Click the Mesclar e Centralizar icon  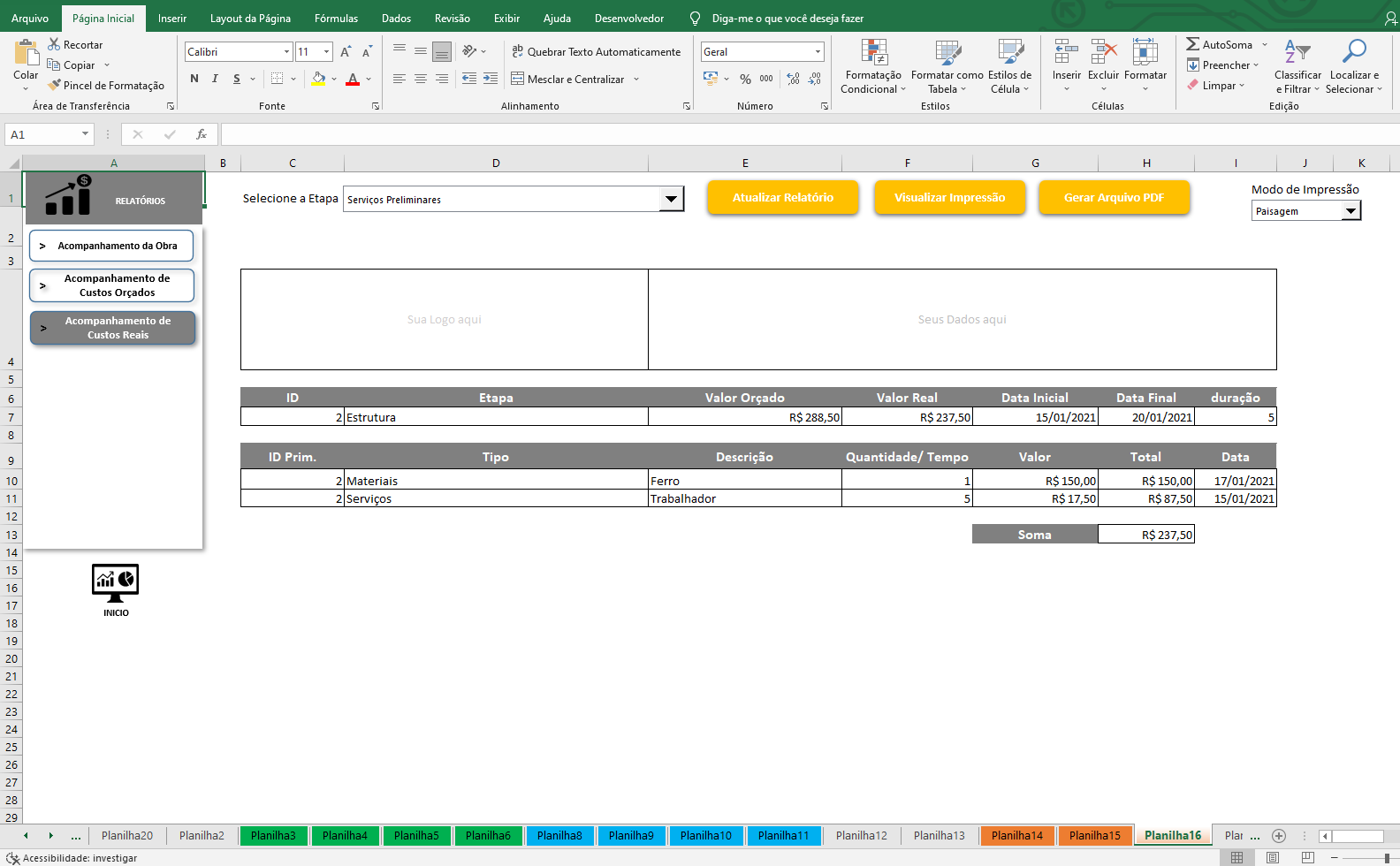point(518,80)
